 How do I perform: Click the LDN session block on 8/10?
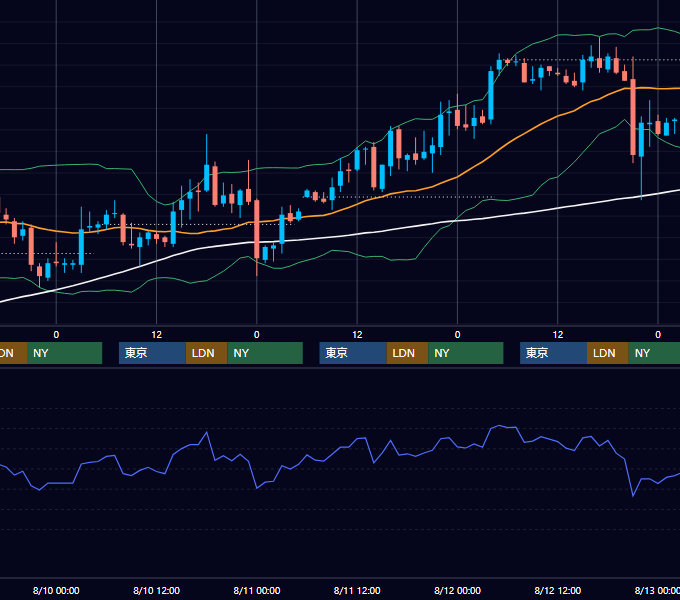tap(206, 353)
